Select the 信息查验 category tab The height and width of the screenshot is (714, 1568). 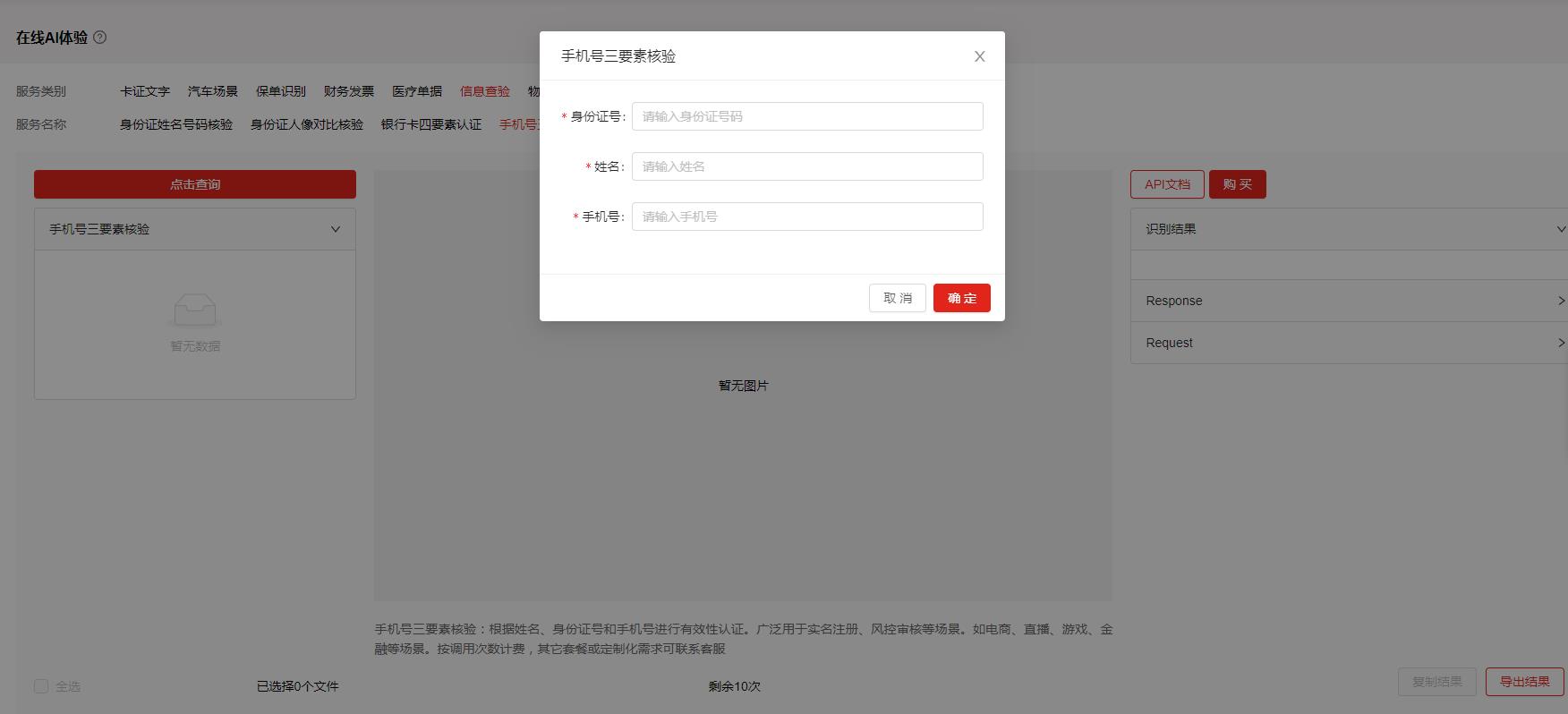coord(485,91)
